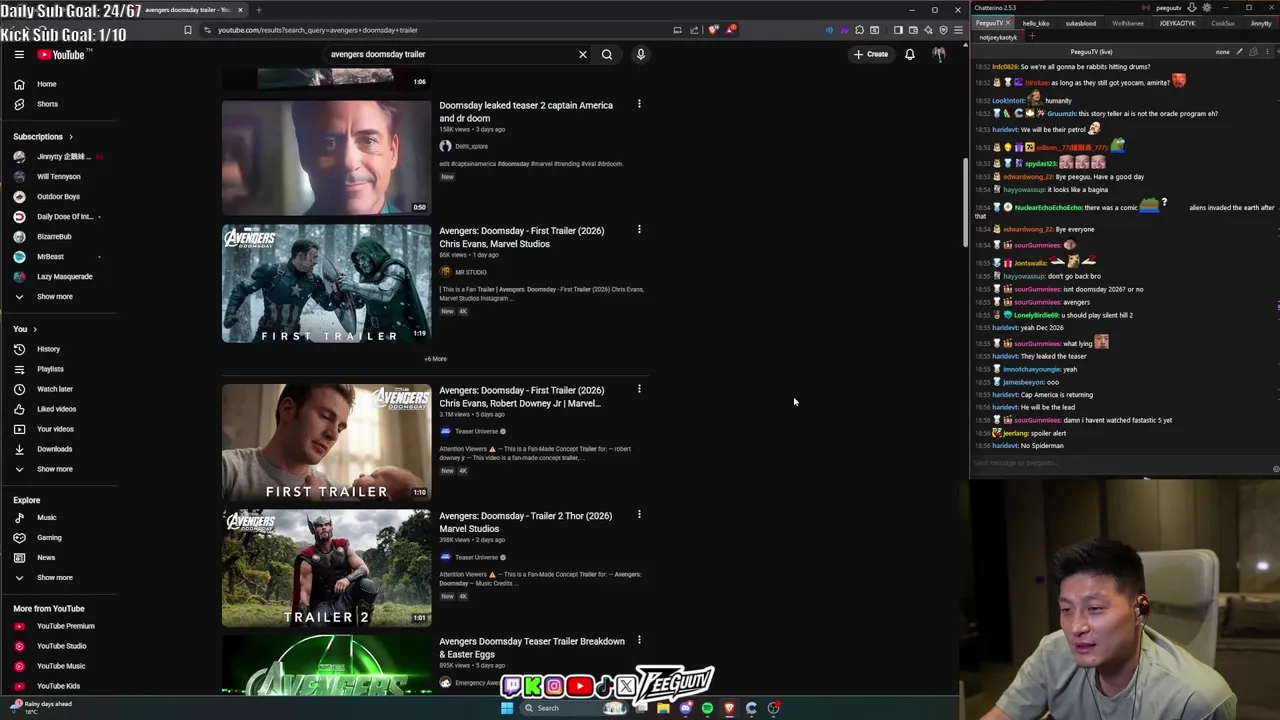Screen dimensions: 1280x720
Task: Open the YouTube guide hamburger menu
Action: pos(19,55)
